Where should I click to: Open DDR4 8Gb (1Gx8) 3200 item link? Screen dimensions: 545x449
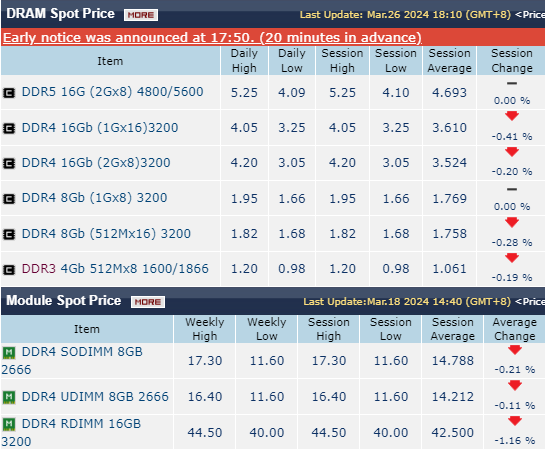94,198
